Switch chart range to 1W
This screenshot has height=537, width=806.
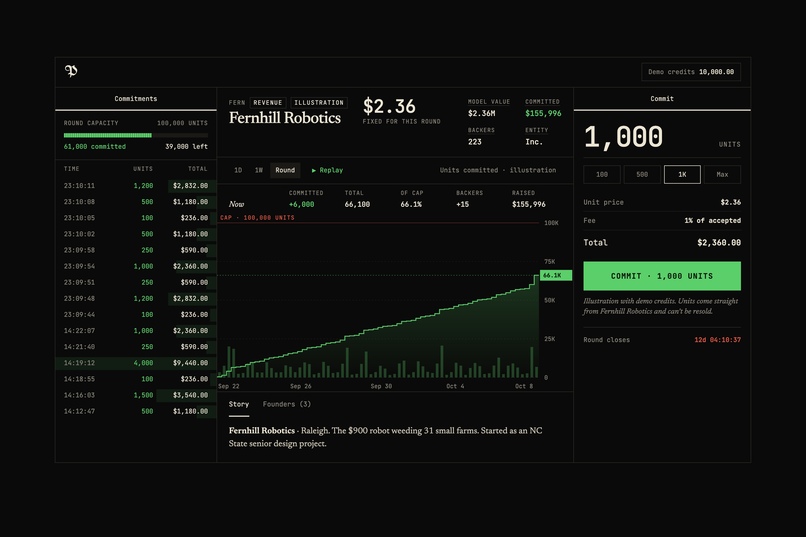(x=259, y=170)
